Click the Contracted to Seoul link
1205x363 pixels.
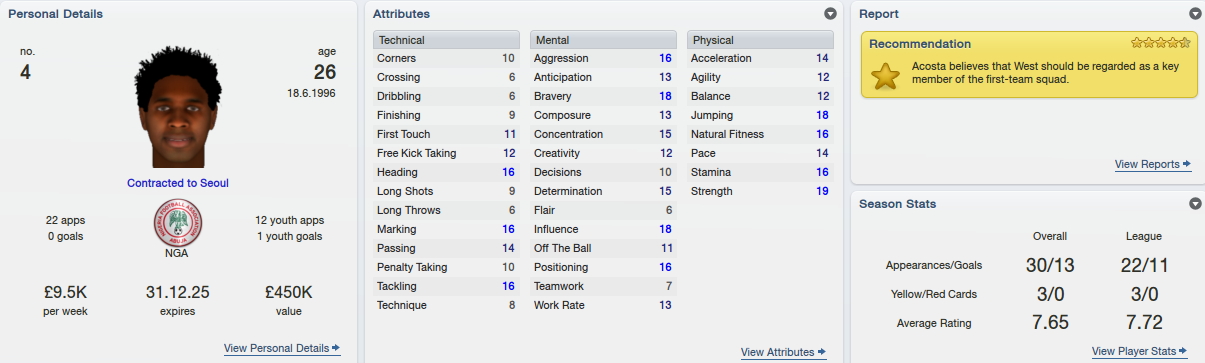tap(178, 183)
